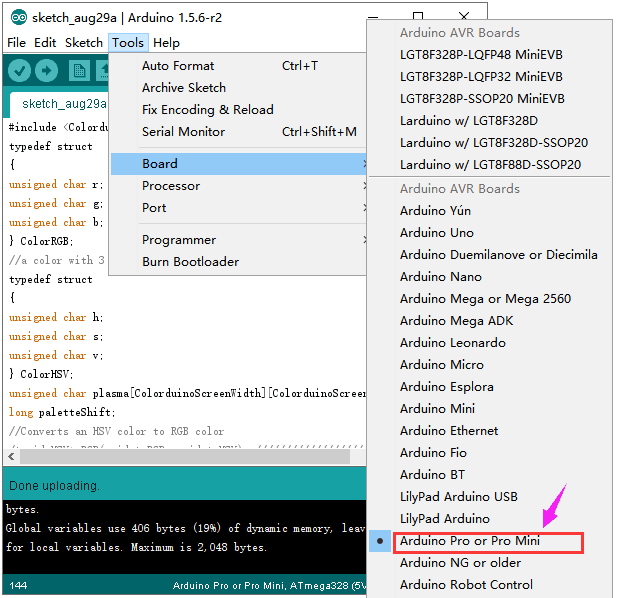Screen dimensions: 621x598
Task: Choose Larduino w/ LGT8F328D-SSOP20 board
Action: tap(490, 143)
